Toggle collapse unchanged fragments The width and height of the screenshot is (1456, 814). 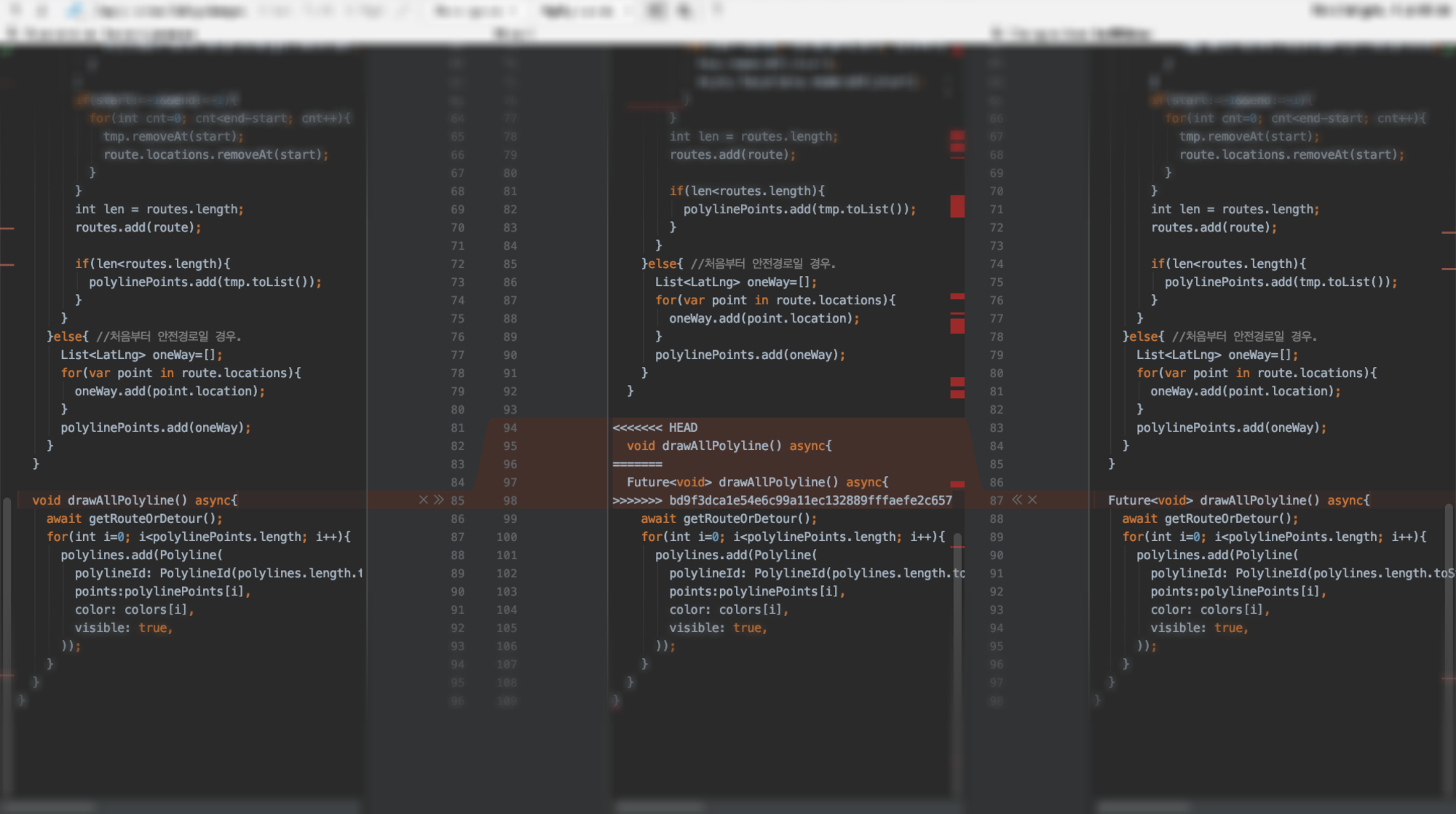(655, 10)
